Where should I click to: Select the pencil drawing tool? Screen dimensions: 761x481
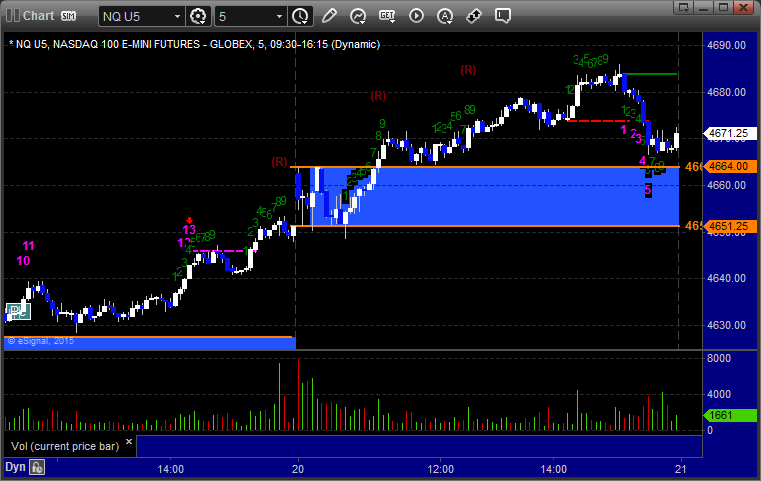(x=329, y=16)
